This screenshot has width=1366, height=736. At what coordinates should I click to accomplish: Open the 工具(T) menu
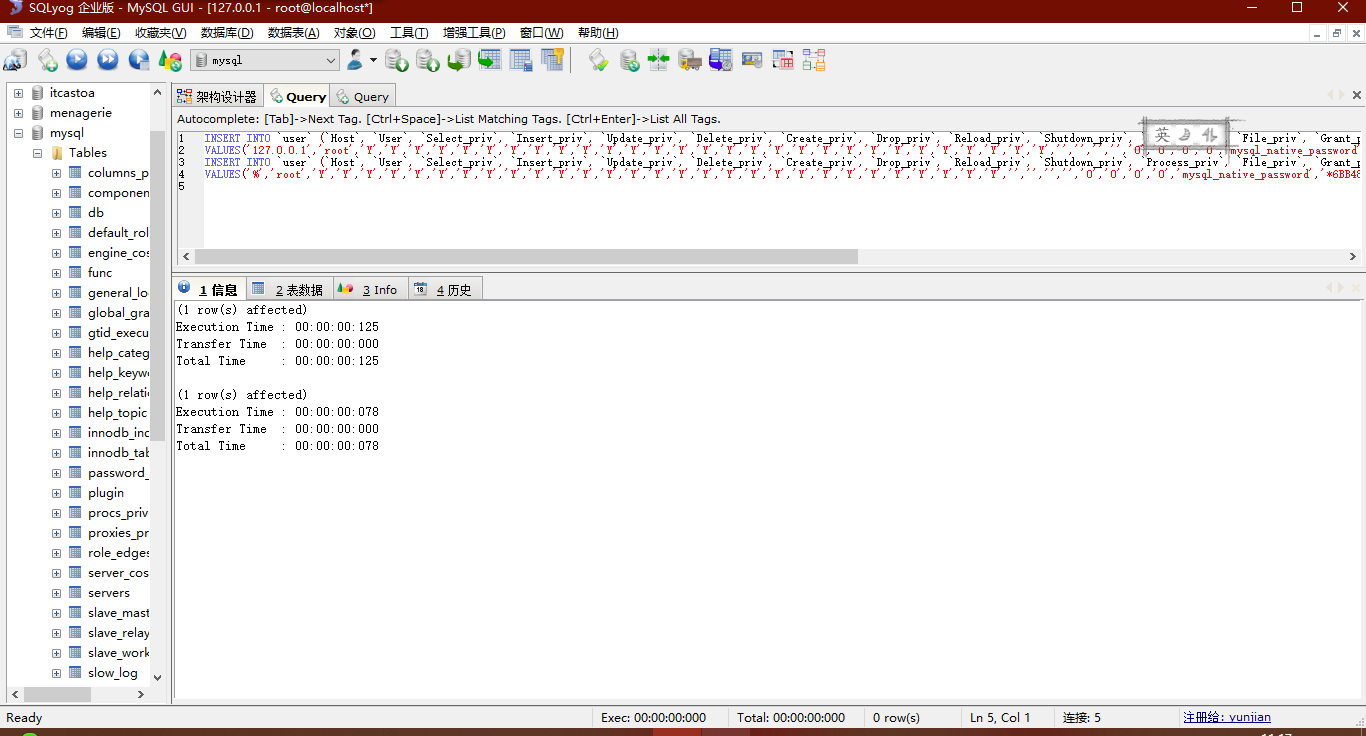pos(409,33)
